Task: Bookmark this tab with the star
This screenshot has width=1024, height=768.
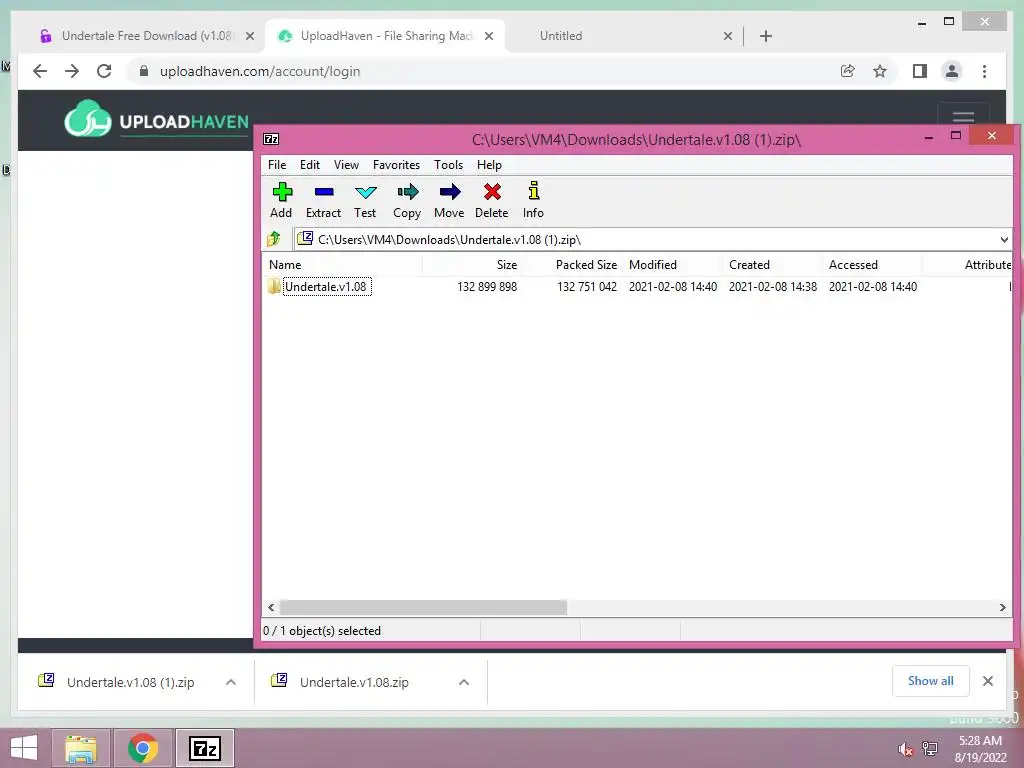Action: 880,71
